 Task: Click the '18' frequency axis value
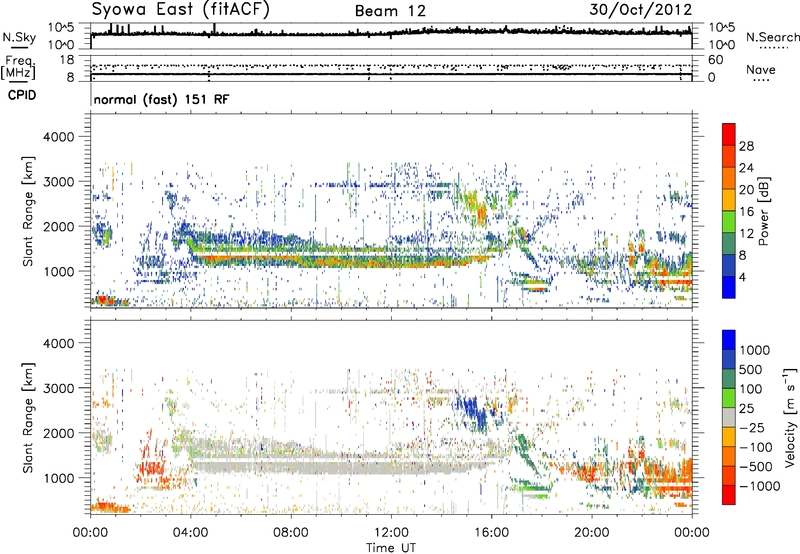(67, 60)
